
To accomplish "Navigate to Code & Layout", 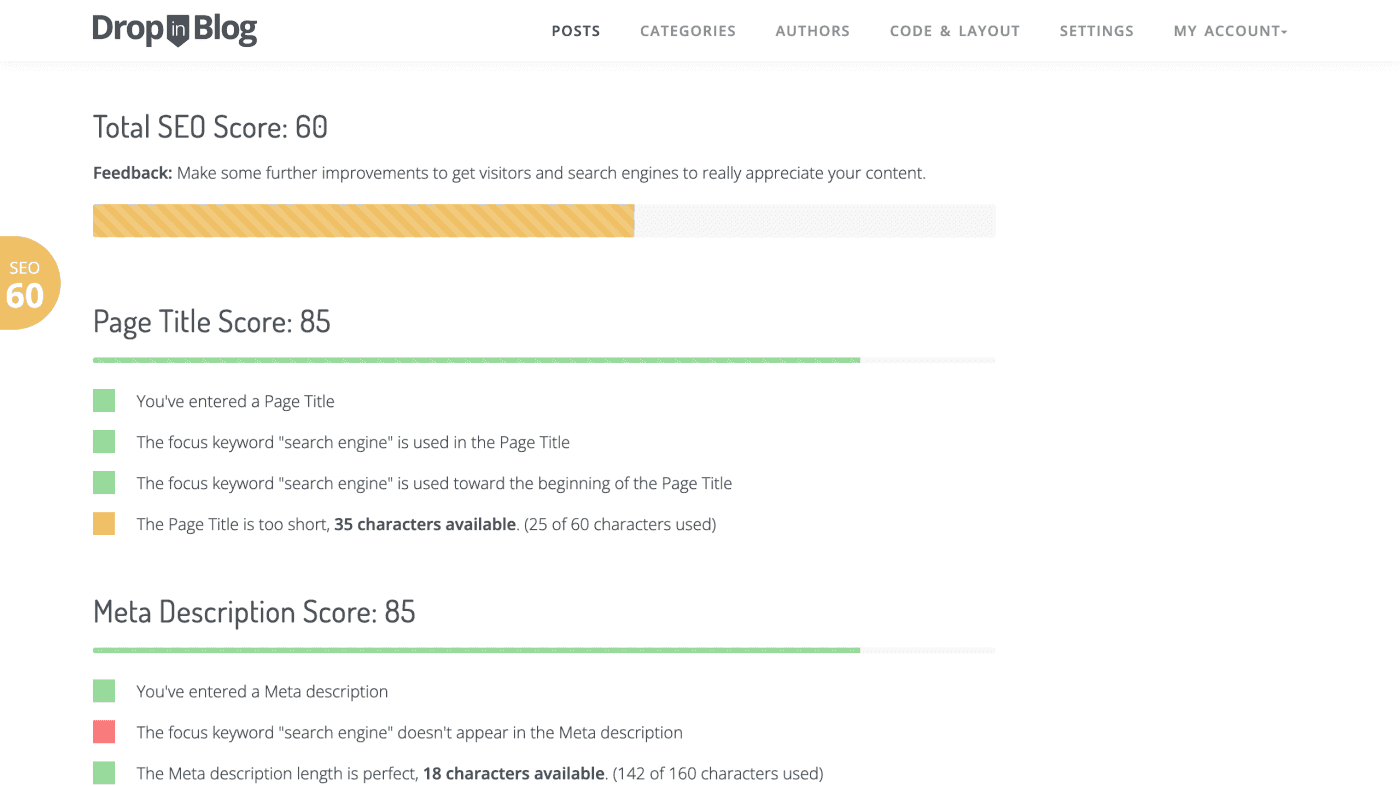I will click(x=955, y=31).
